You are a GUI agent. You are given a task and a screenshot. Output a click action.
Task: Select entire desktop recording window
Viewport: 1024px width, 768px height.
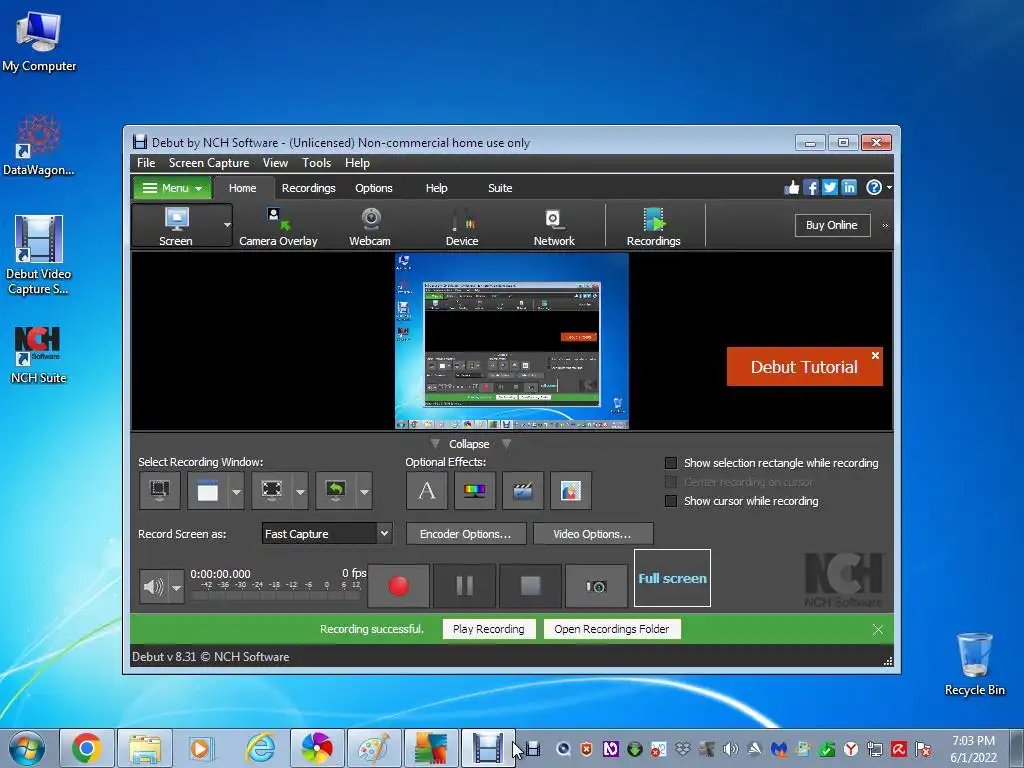click(x=160, y=490)
